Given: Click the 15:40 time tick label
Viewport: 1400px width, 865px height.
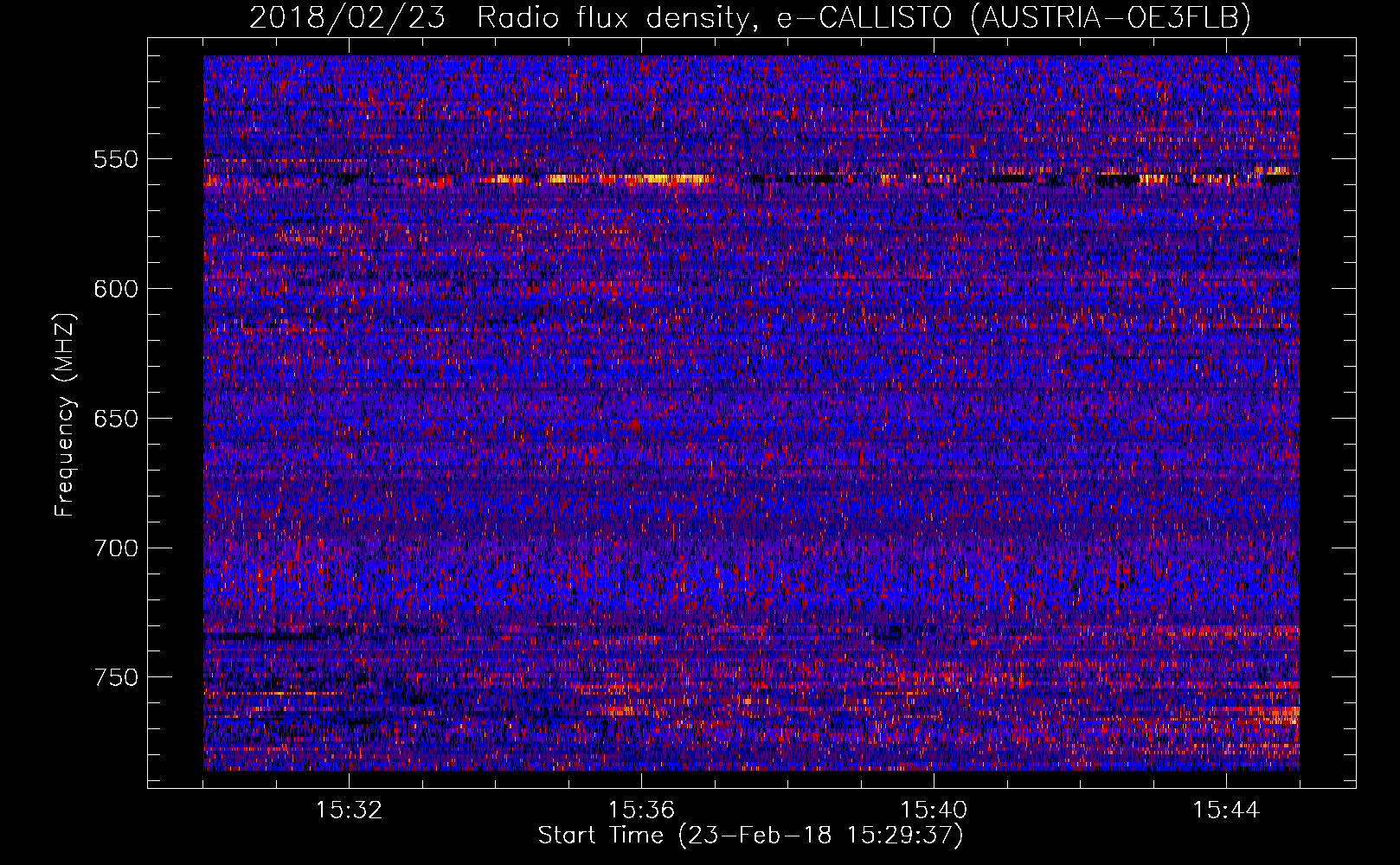Looking at the screenshot, I should [x=934, y=811].
